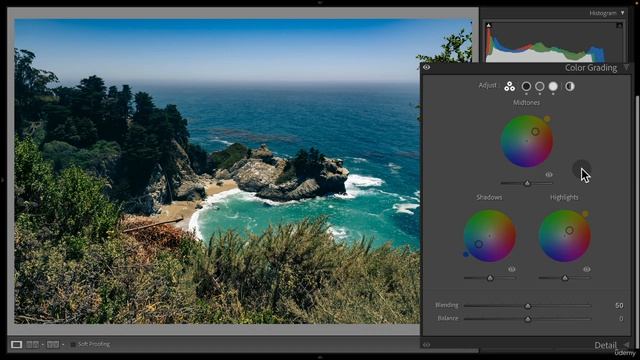Click the Detail panel title
Screen dimensions: 640x360
(x=605, y=345)
